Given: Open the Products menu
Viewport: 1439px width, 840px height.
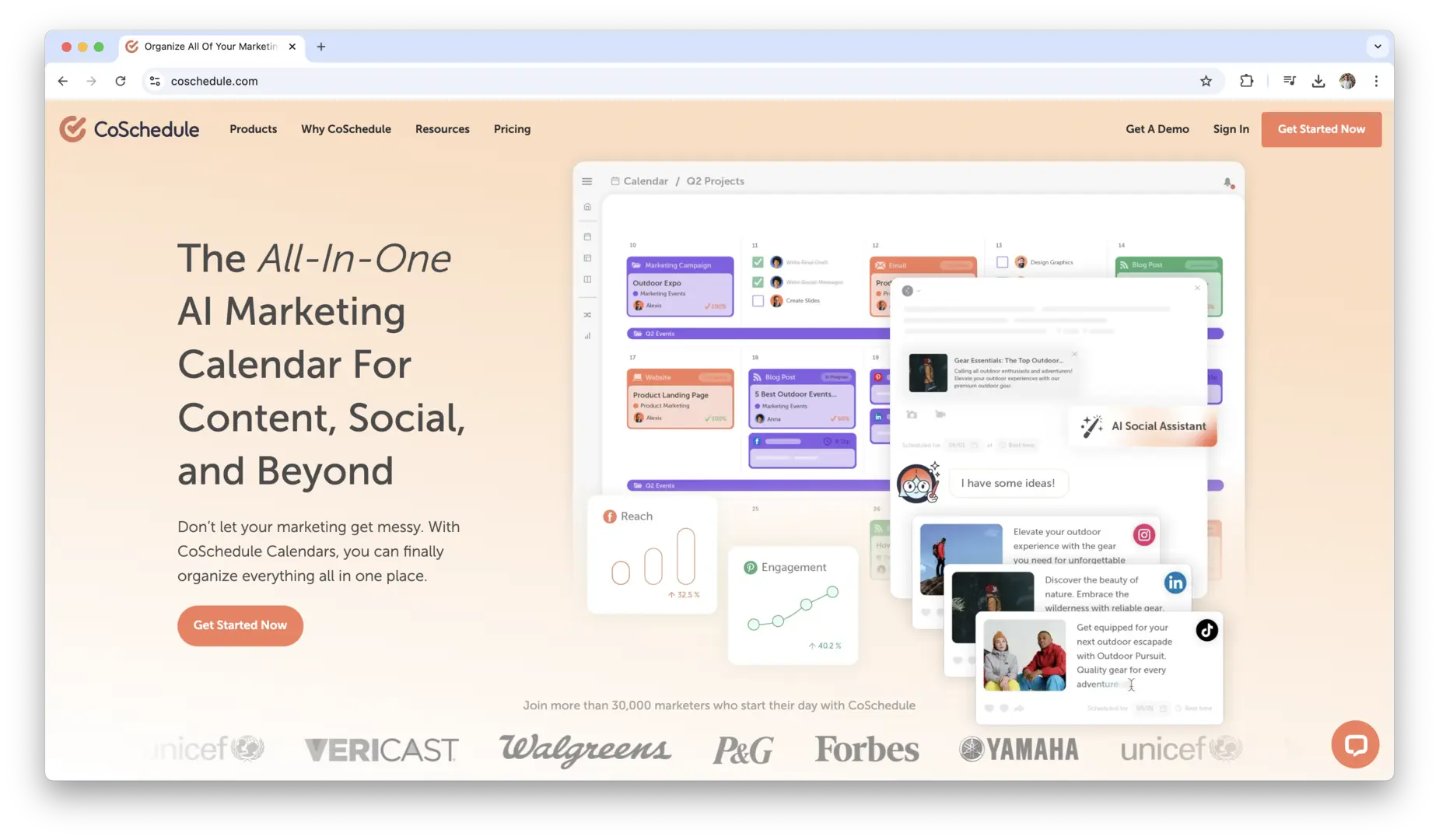Looking at the screenshot, I should (253, 129).
